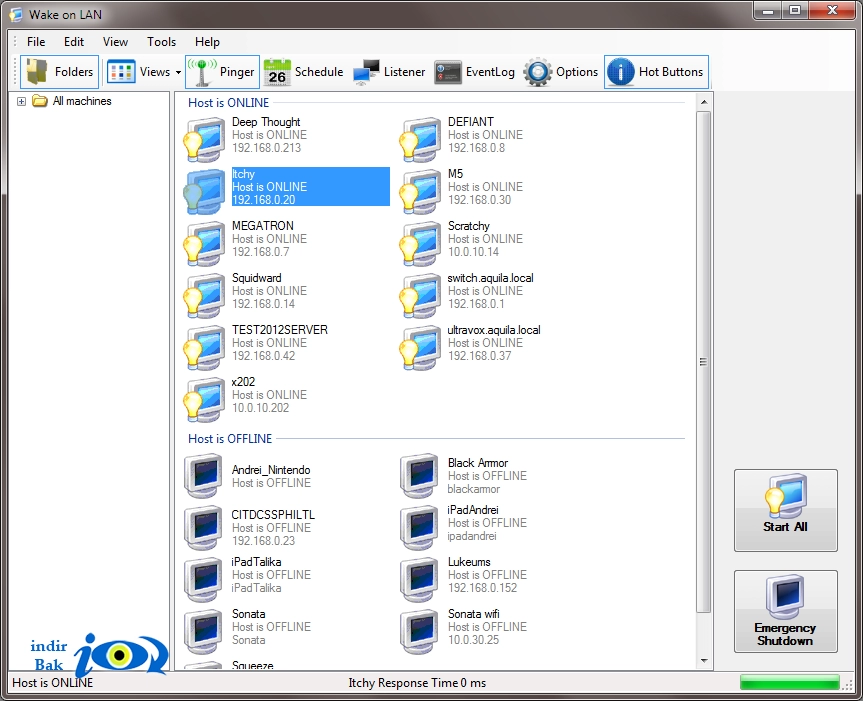Expand the All machines tree node
Screen dimensions: 863x701
click(21, 101)
